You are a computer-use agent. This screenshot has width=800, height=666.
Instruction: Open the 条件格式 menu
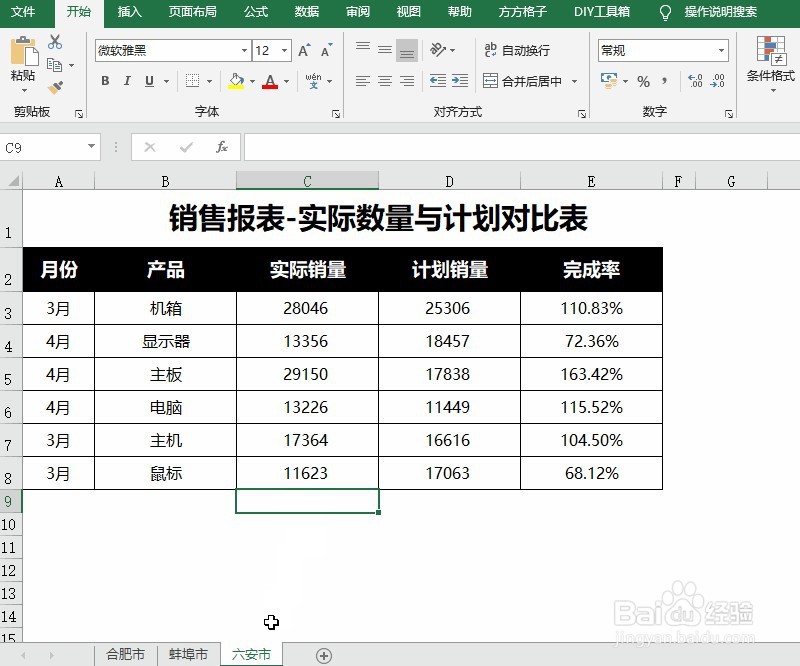[x=769, y=75]
